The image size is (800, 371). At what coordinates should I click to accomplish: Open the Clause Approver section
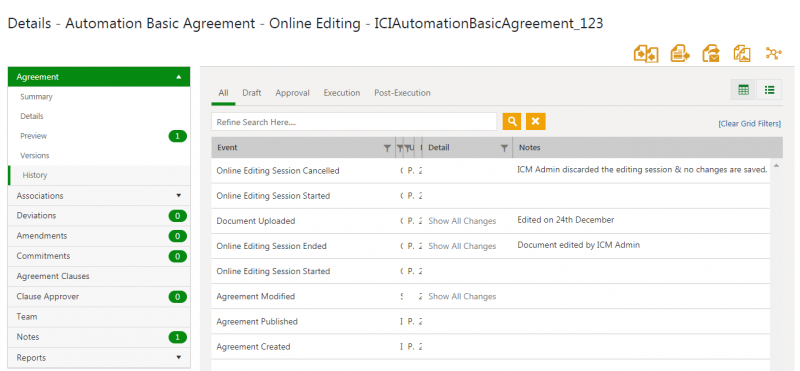[x=99, y=296]
